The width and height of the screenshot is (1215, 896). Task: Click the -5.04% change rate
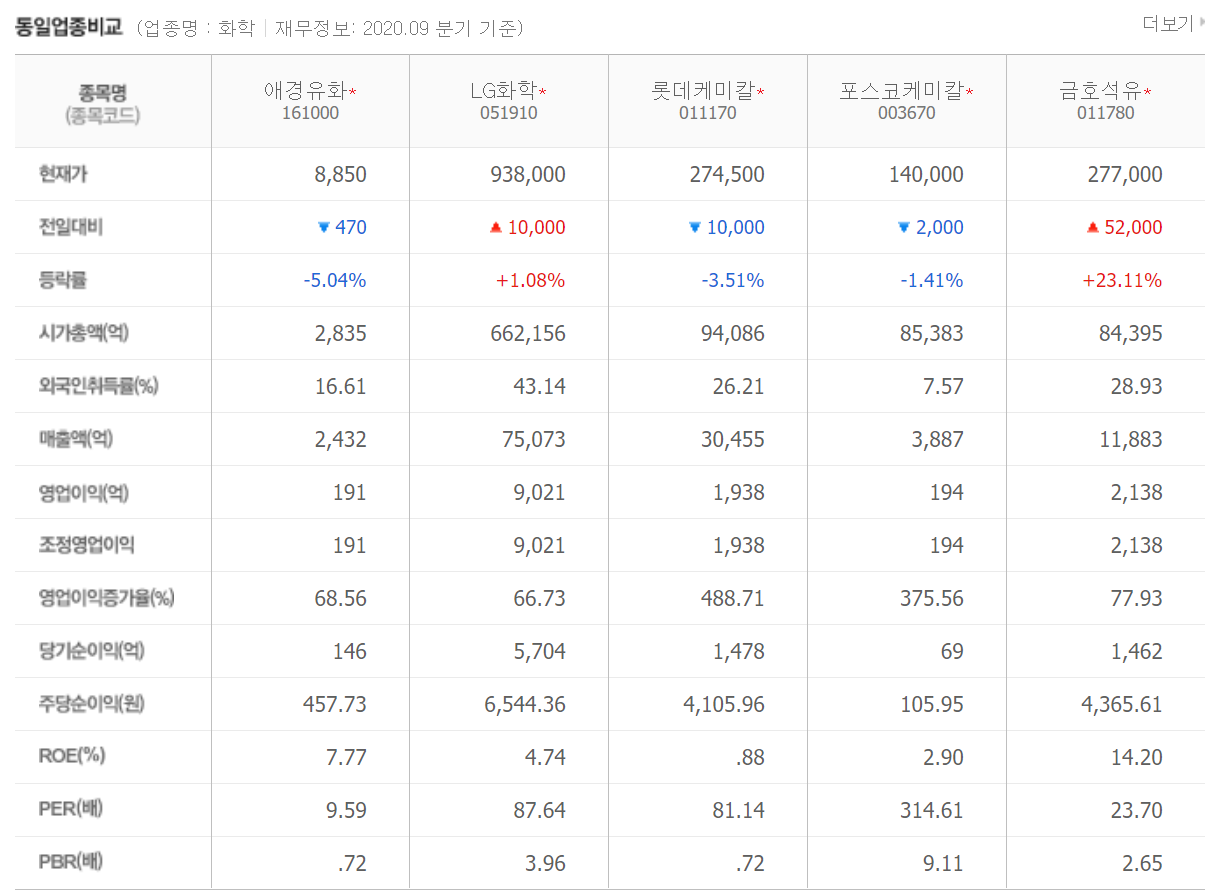(335, 281)
